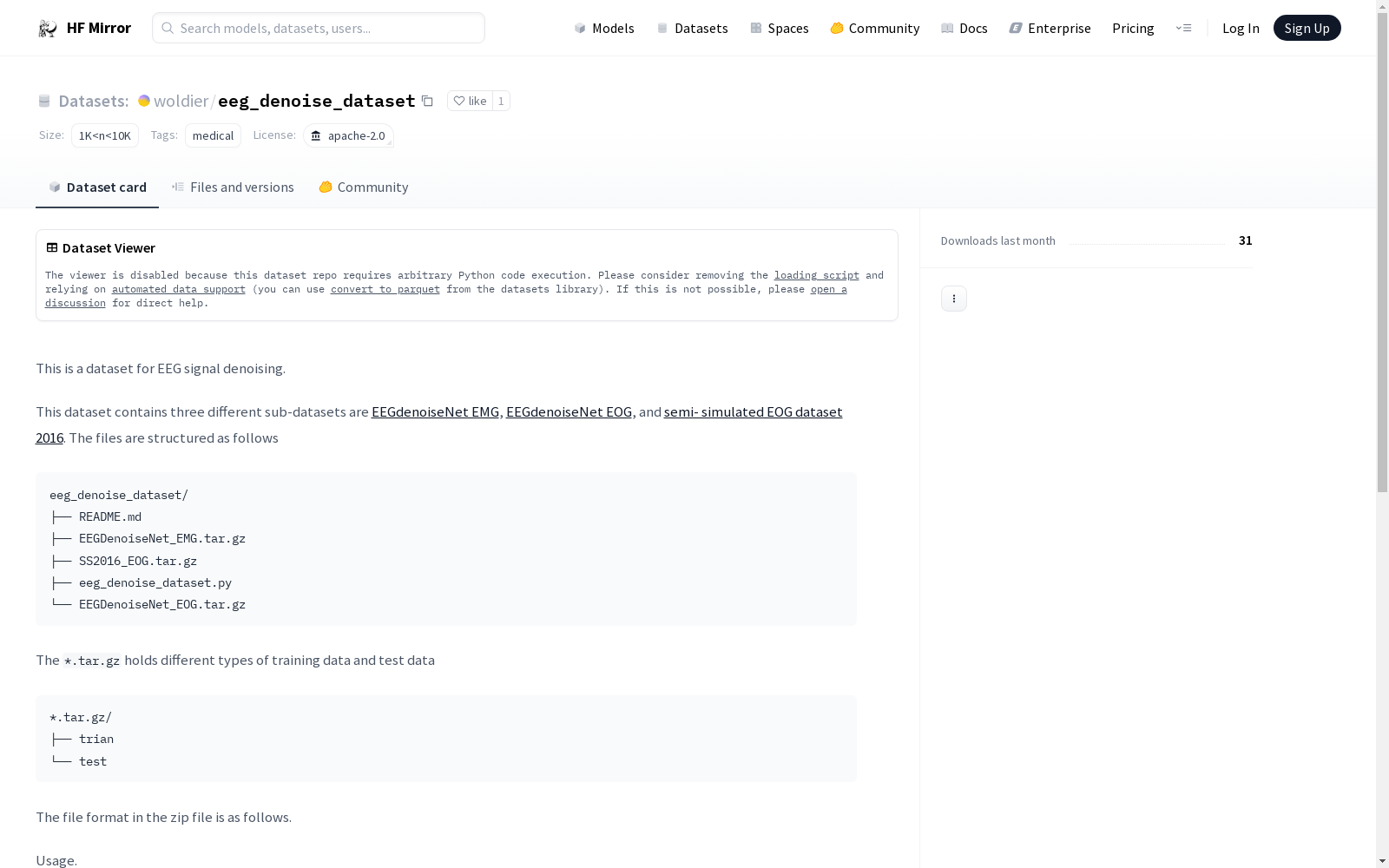Open the woldier profile link

181,101
